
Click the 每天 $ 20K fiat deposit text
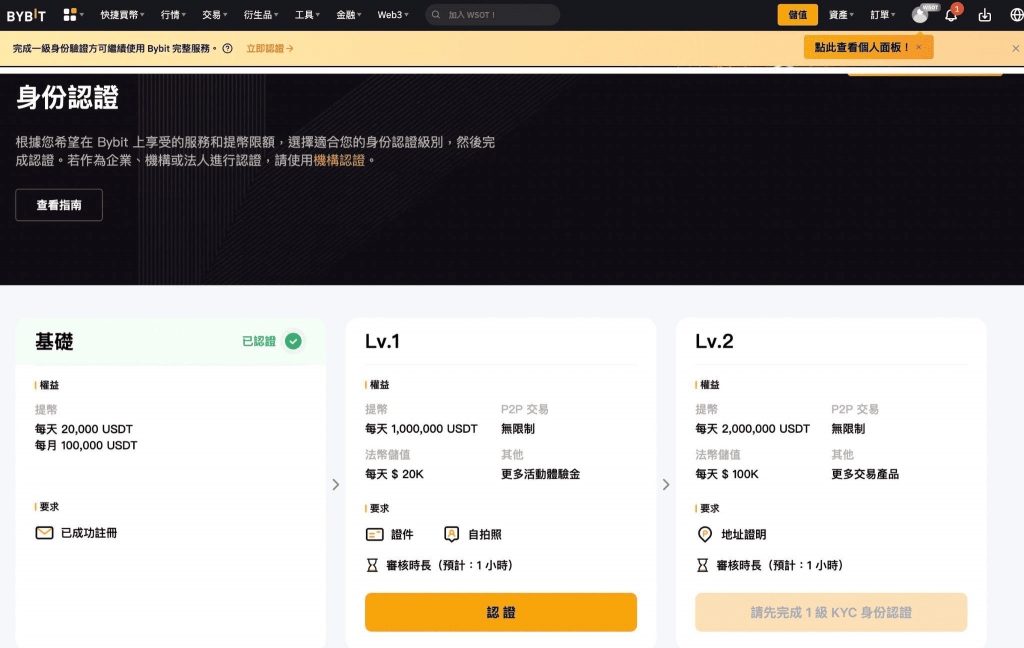pyautogui.click(x=394, y=474)
